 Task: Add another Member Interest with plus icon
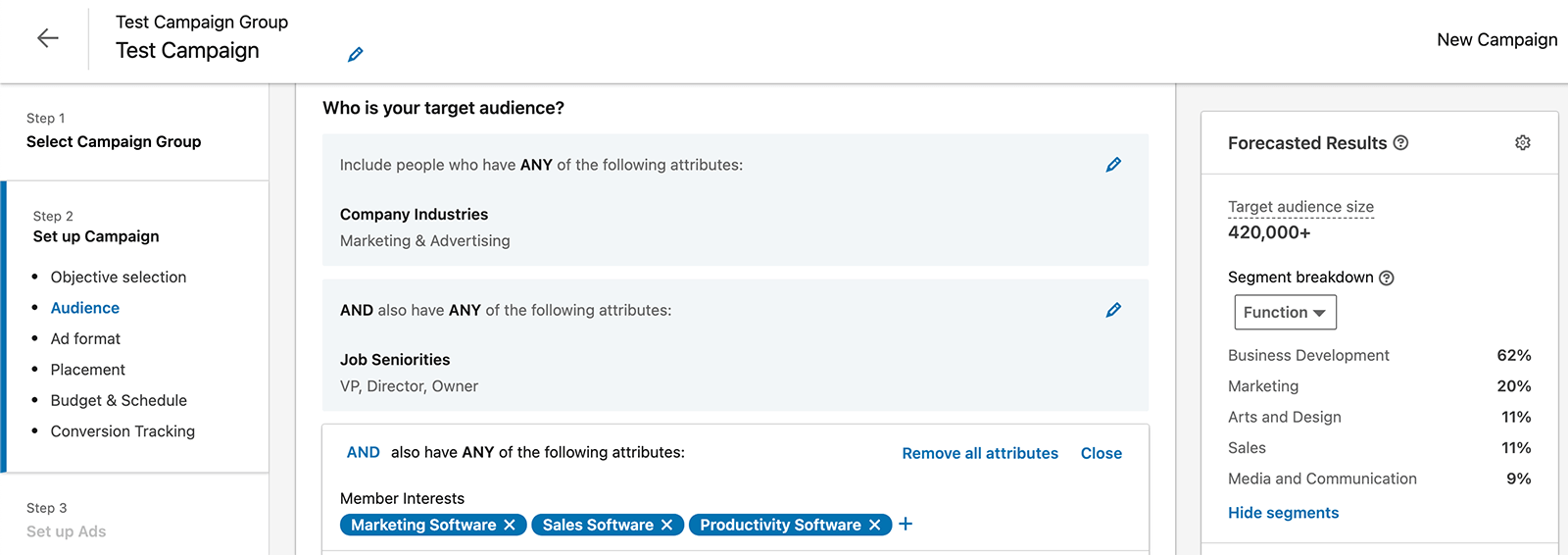tap(906, 524)
